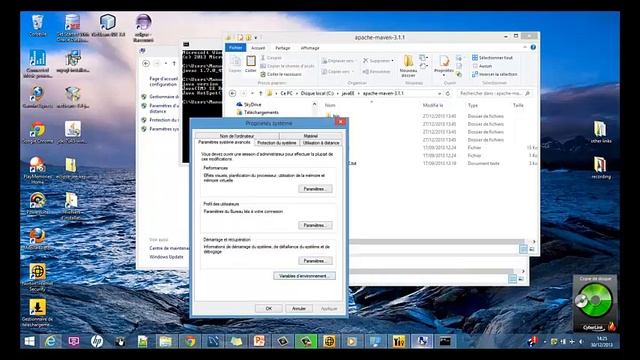Click Paramètres button under Performances
The height and width of the screenshot is (360, 640).
[x=315, y=189]
